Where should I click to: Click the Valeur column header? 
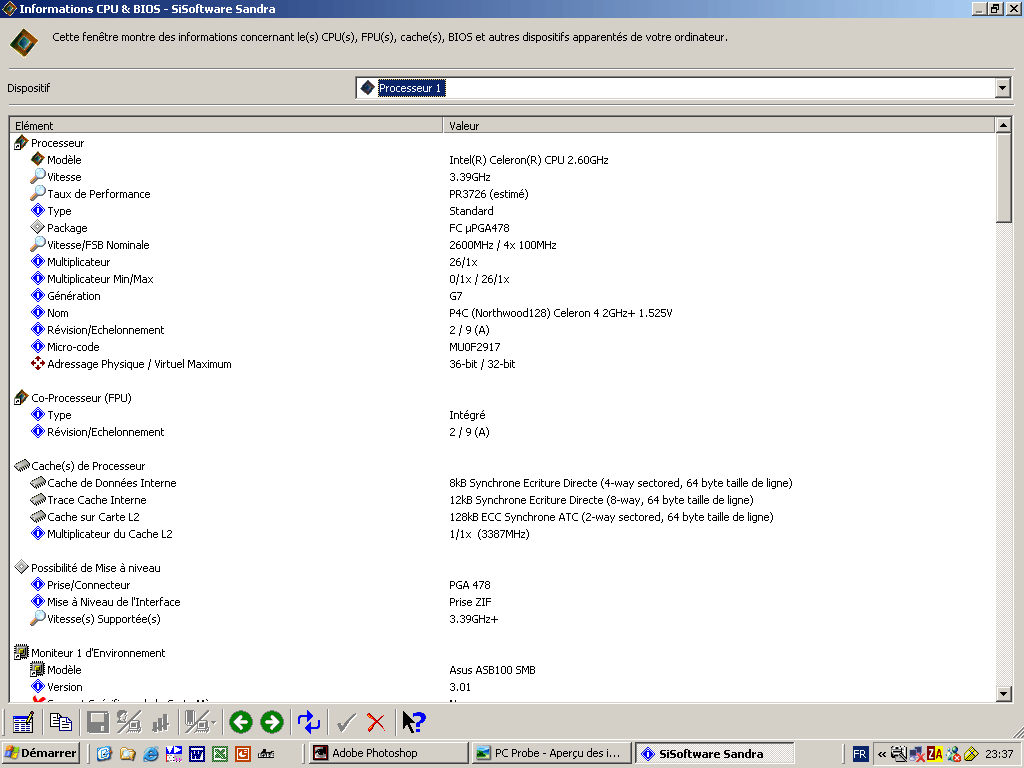(718, 125)
